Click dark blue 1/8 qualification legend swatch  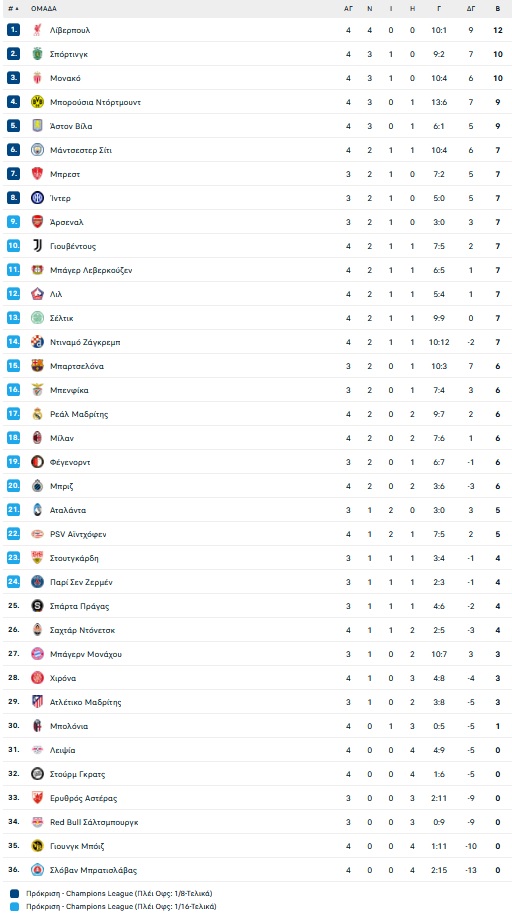coord(15,893)
